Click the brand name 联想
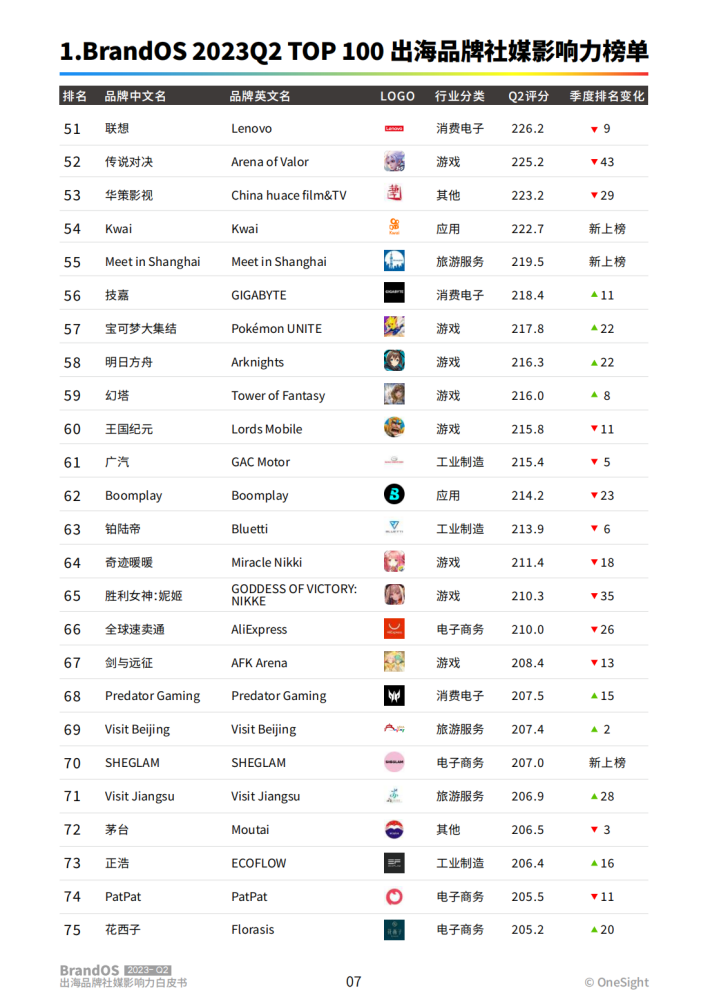Image resolution: width=710 pixels, height=1004 pixels. 117,128
